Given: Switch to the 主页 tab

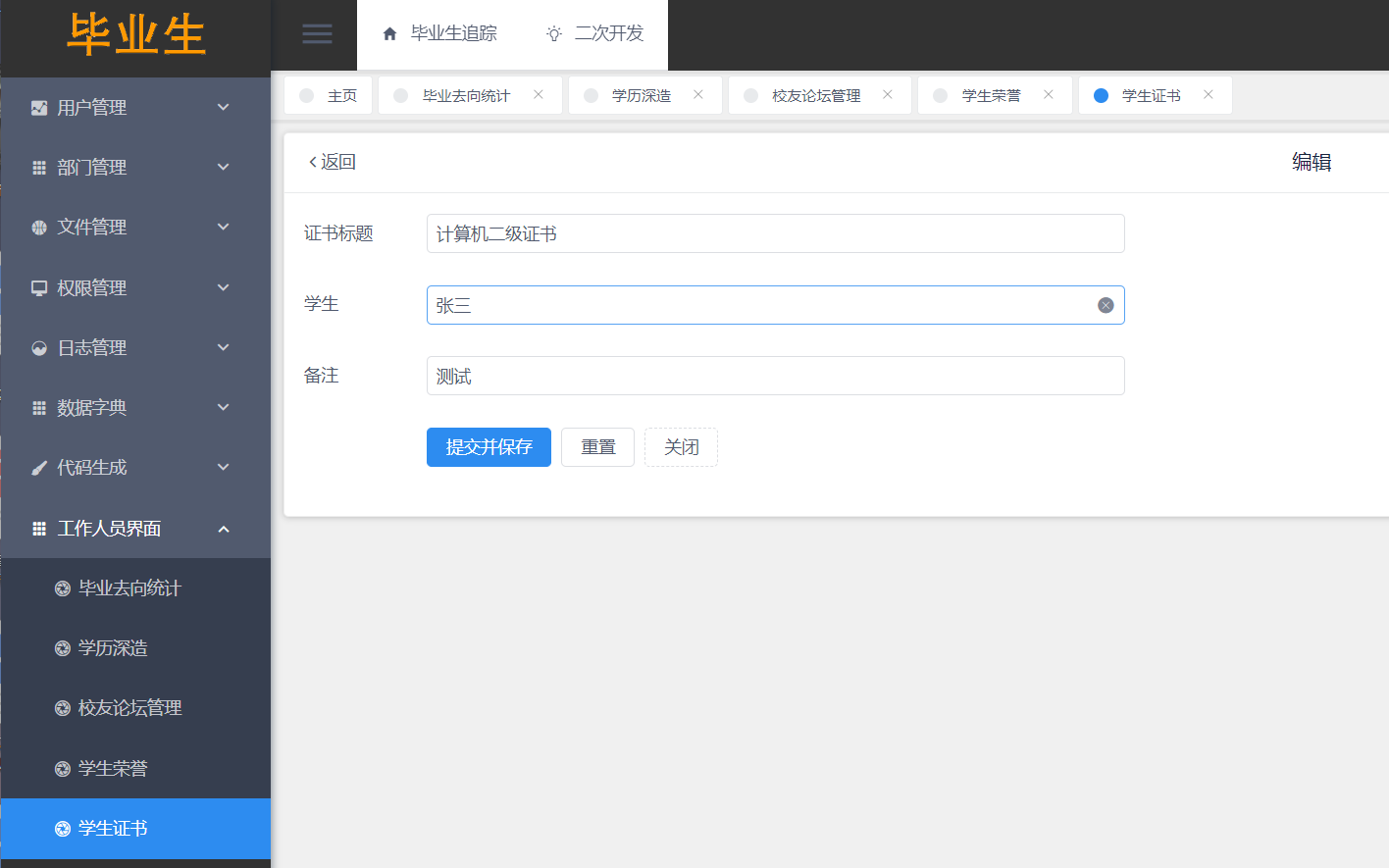Looking at the screenshot, I should pos(329,96).
